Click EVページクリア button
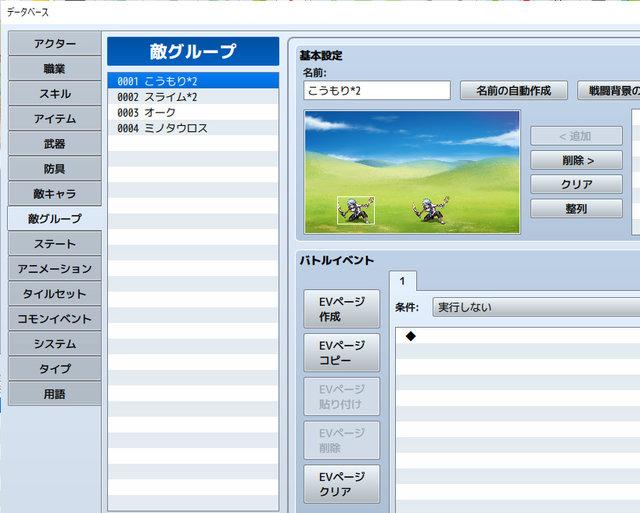 coord(342,484)
